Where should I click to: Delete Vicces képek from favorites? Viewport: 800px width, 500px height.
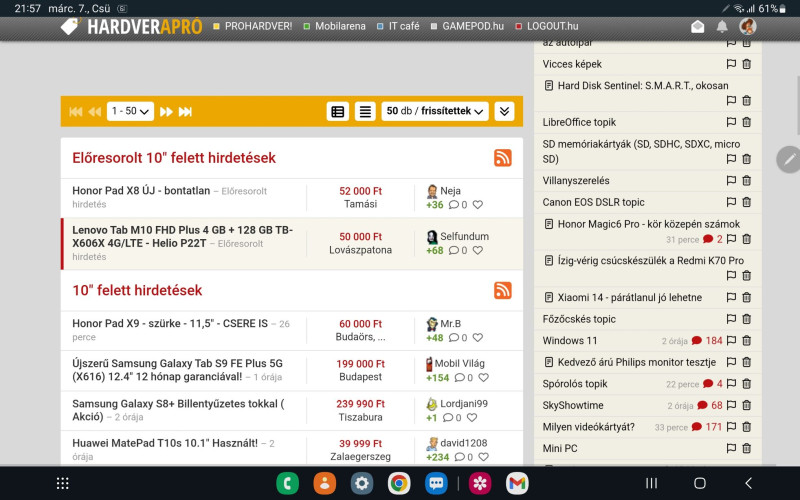point(746,64)
